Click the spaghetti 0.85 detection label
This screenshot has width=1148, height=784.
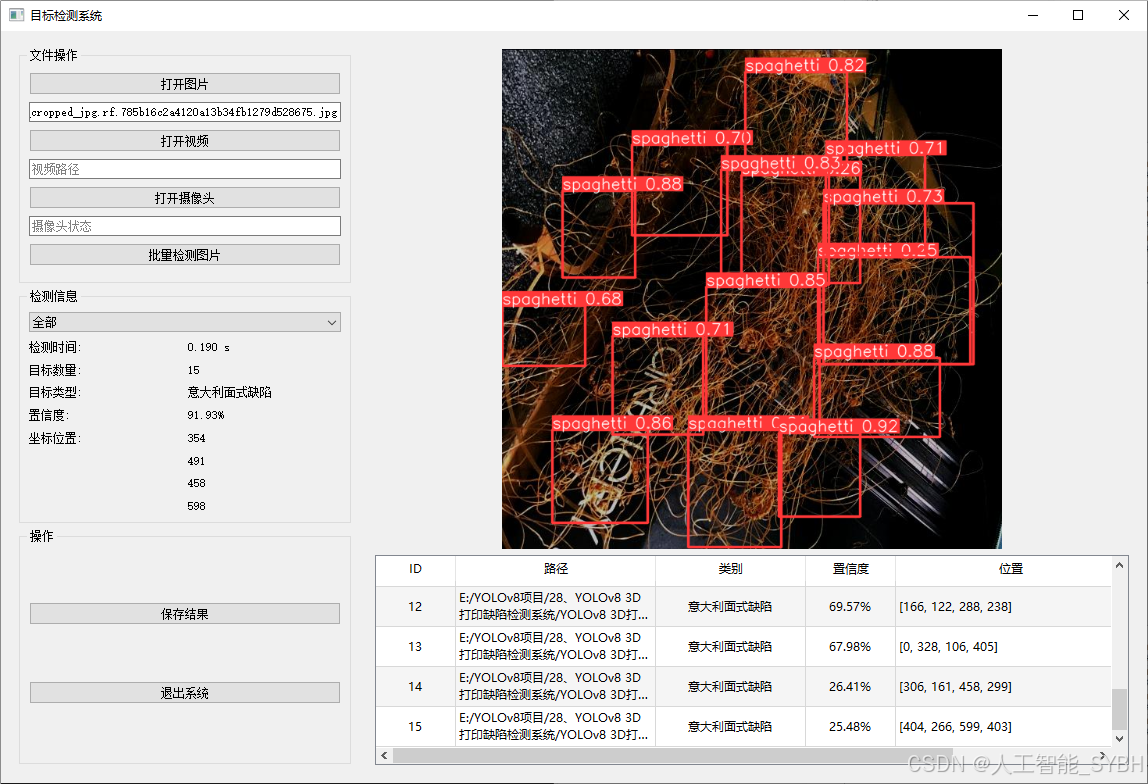coord(766,280)
